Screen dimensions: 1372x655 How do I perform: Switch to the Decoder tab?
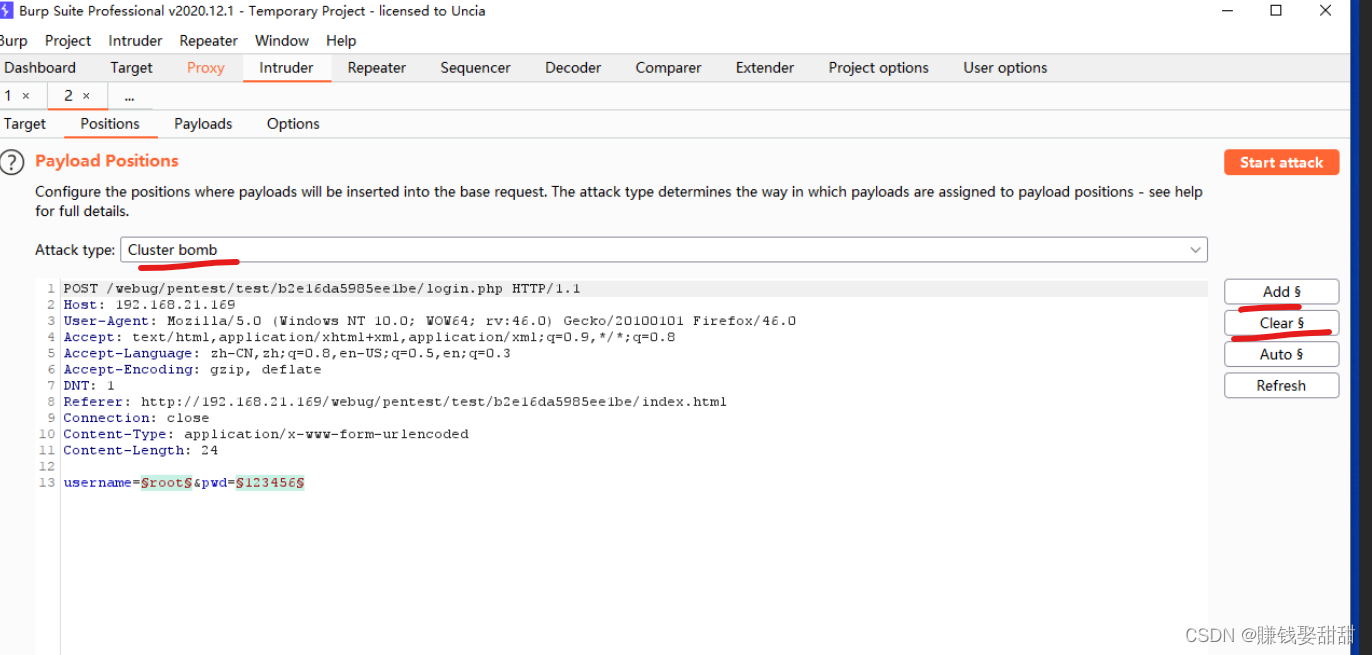[573, 68]
